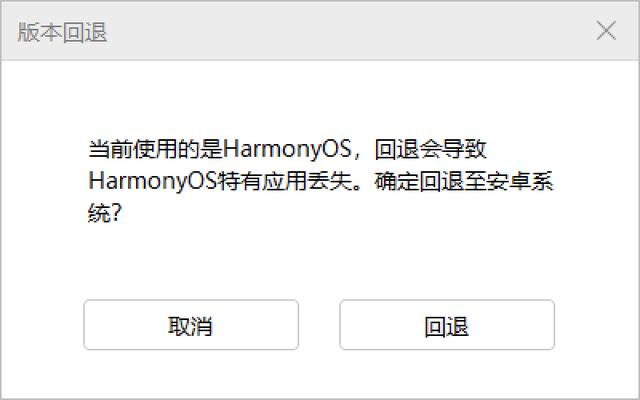Viewport: 640px width, 400px height.
Task: Click the word 统? in the last line
Action: (105, 213)
